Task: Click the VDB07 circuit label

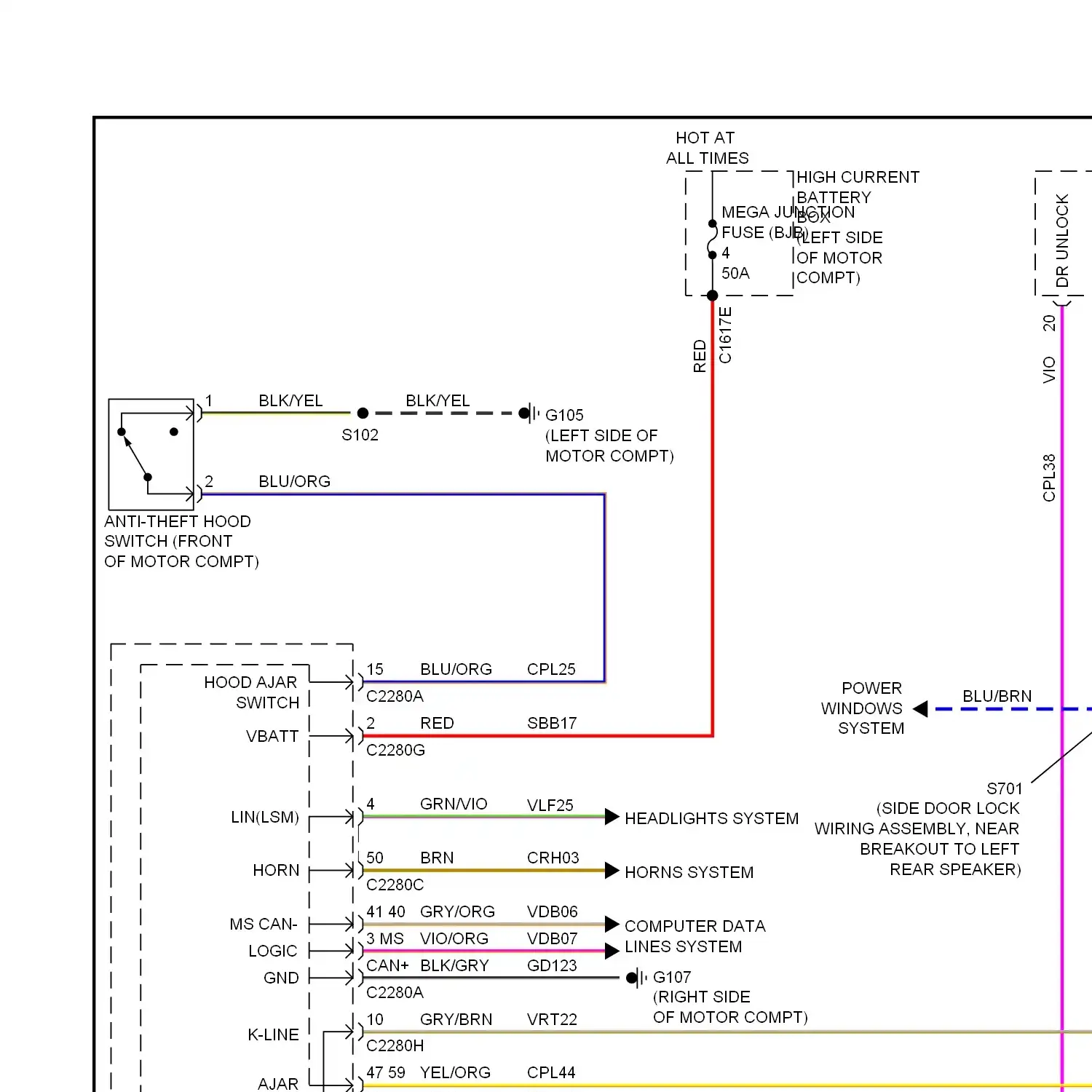Action: [x=553, y=938]
